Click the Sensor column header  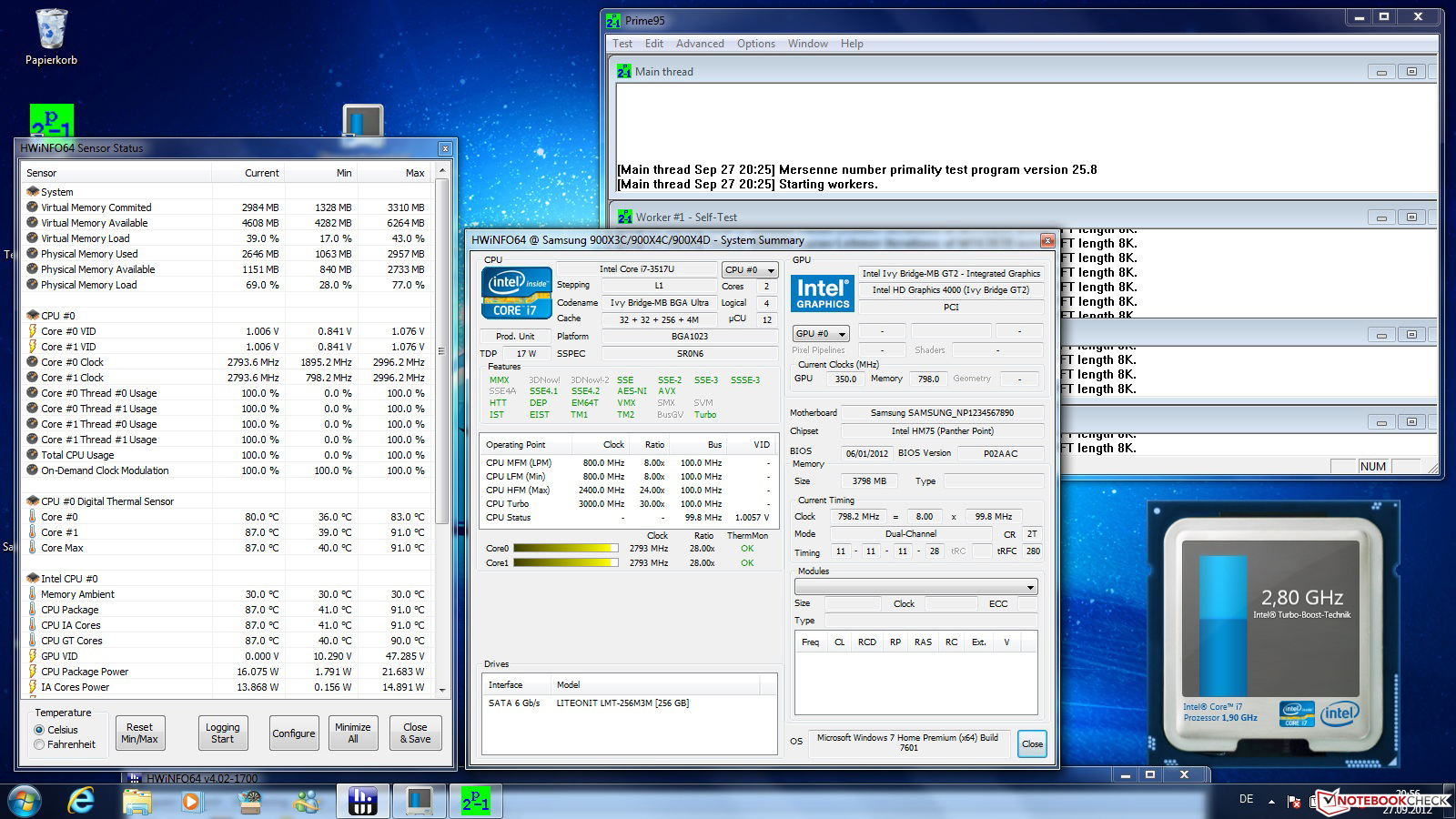(x=116, y=173)
